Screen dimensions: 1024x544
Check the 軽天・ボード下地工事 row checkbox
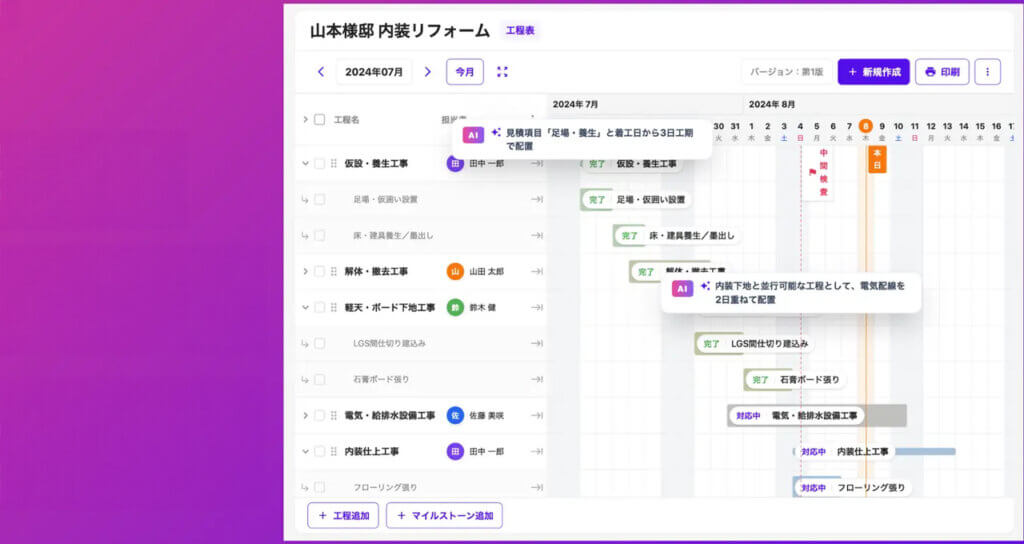[319, 307]
